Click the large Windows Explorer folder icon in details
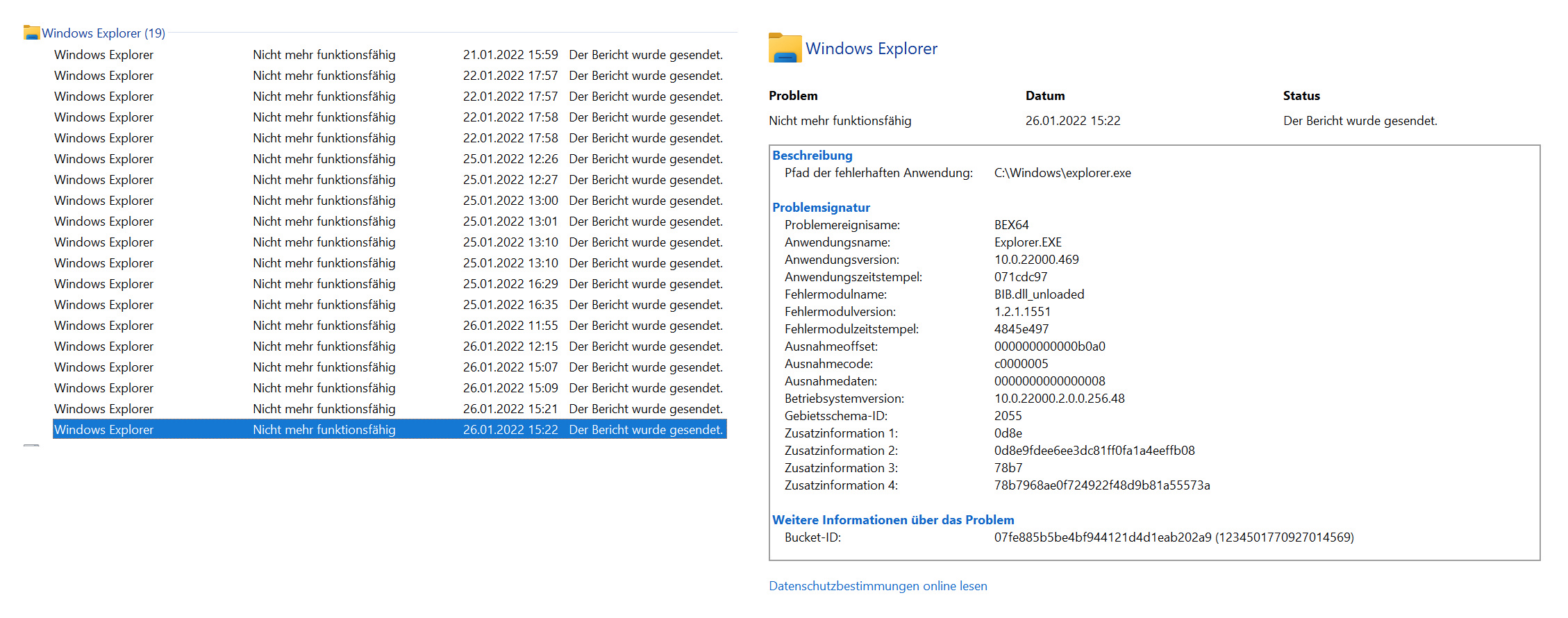 [785, 48]
